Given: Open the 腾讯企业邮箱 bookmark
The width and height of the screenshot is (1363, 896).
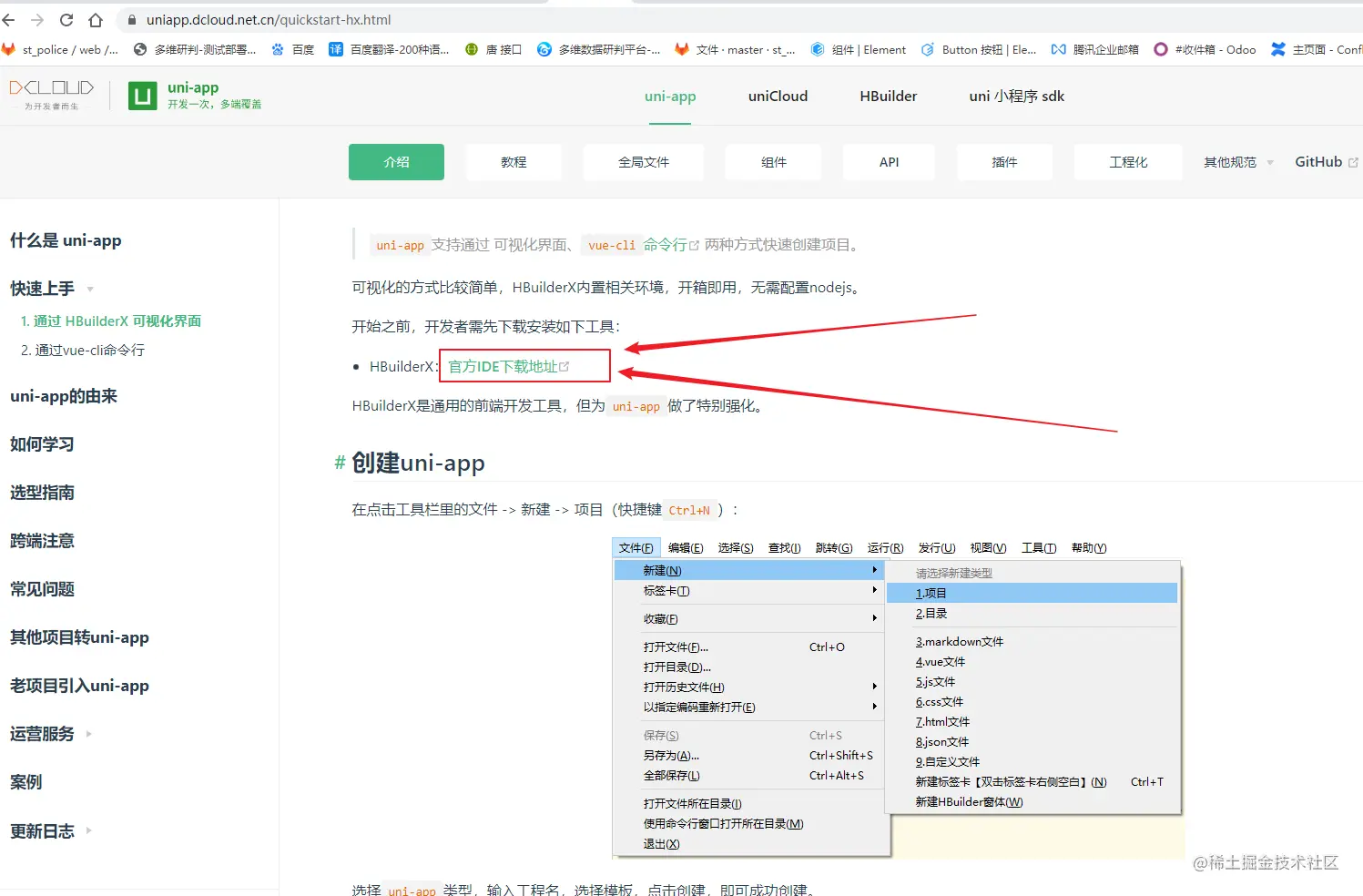Looking at the screenshot, I should coord(1095,50).
